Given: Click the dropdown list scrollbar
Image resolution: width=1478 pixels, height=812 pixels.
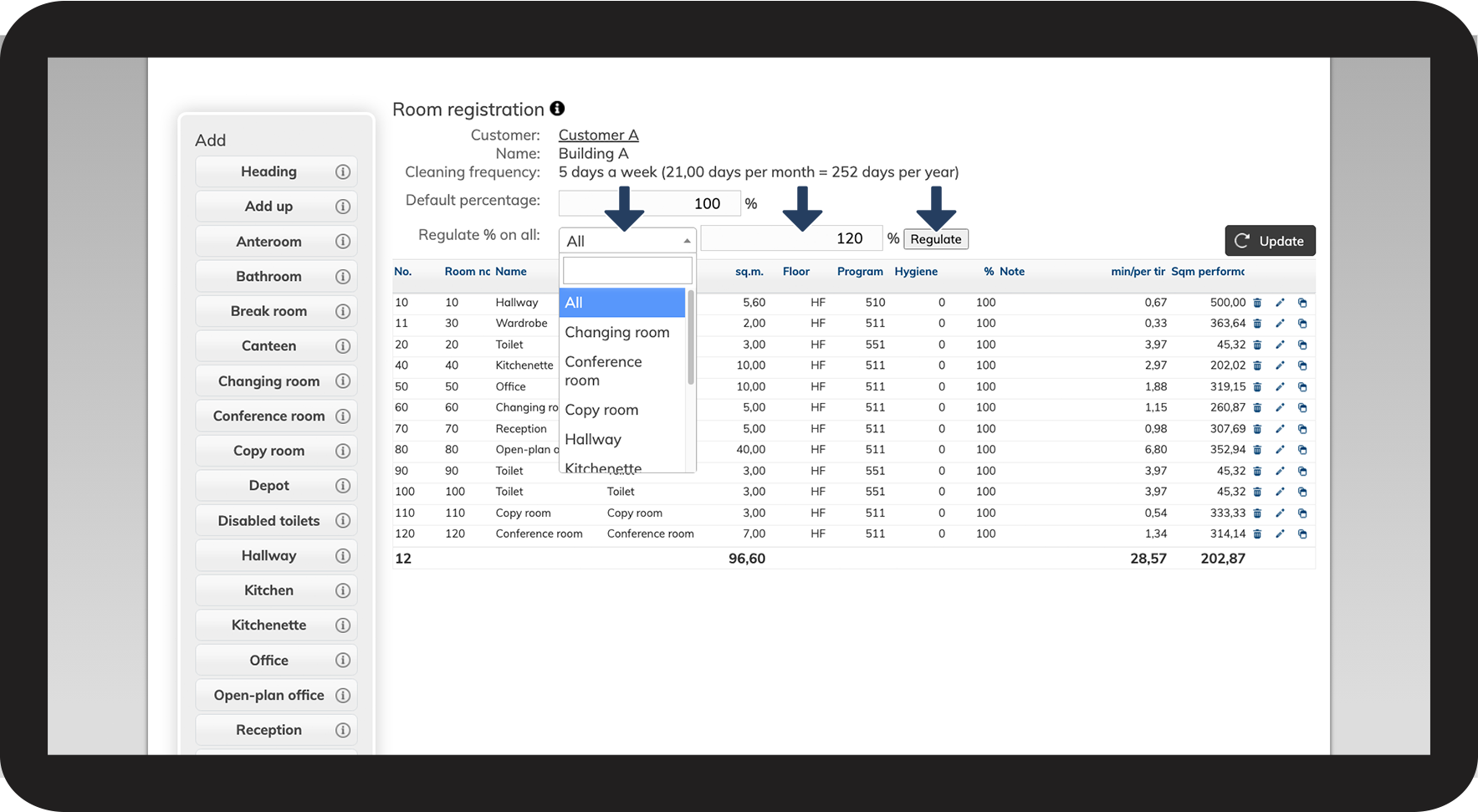Looking at the screenshot, I should [691, 338].
